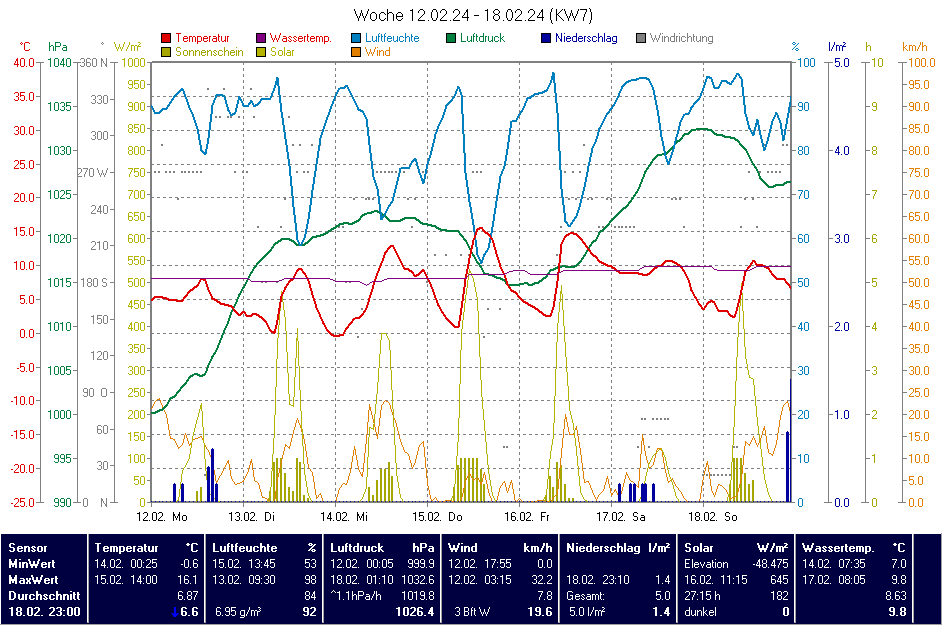
Task: Click the average water temperature '8.63'
Action: coord(896,596)
